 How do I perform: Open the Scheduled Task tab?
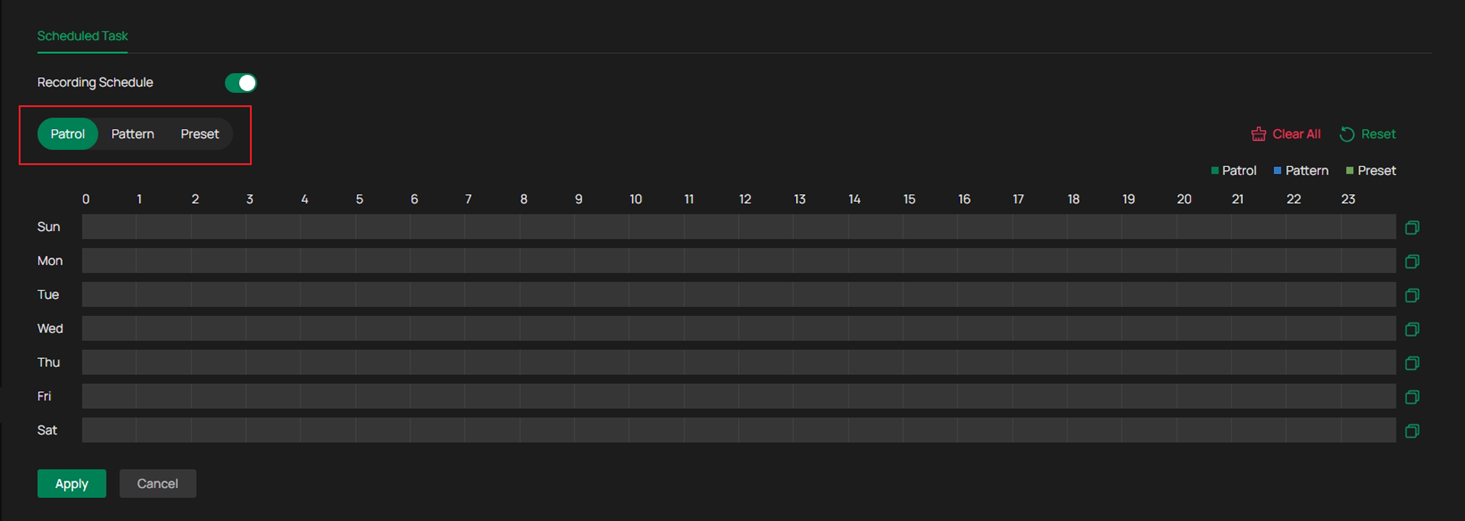point(83,36)
